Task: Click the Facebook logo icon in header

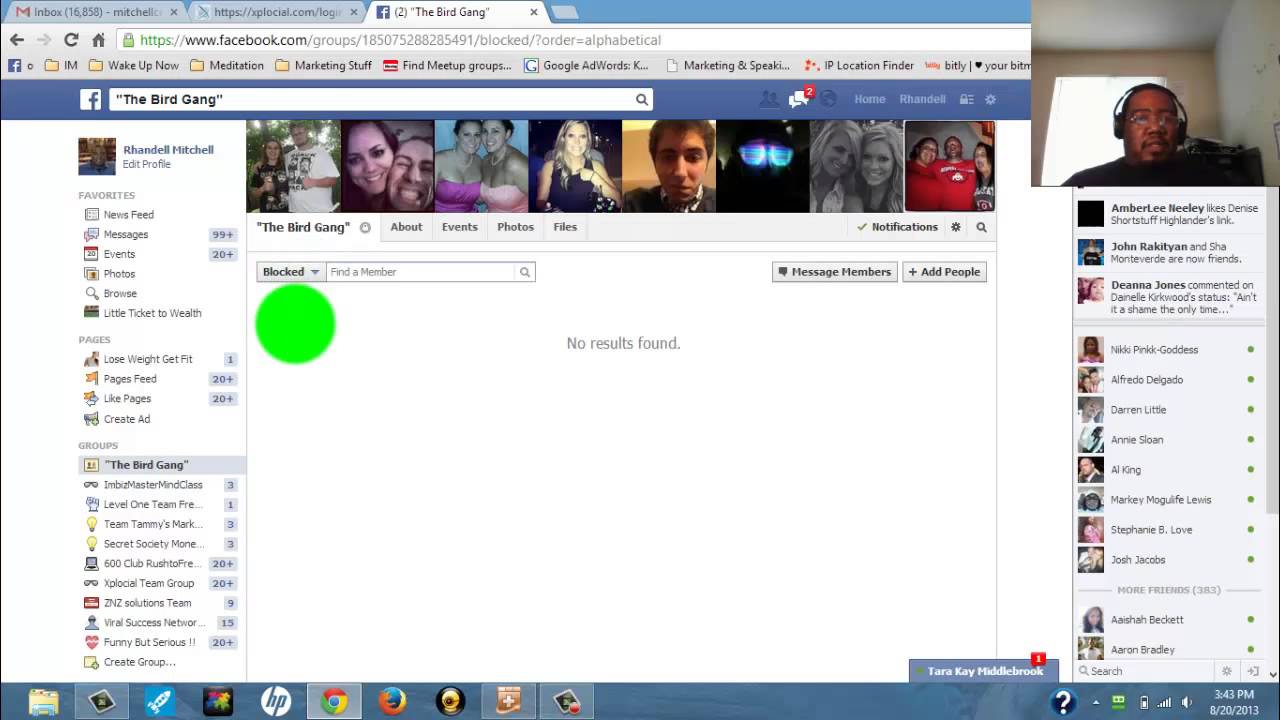Action: coord(91,99)
